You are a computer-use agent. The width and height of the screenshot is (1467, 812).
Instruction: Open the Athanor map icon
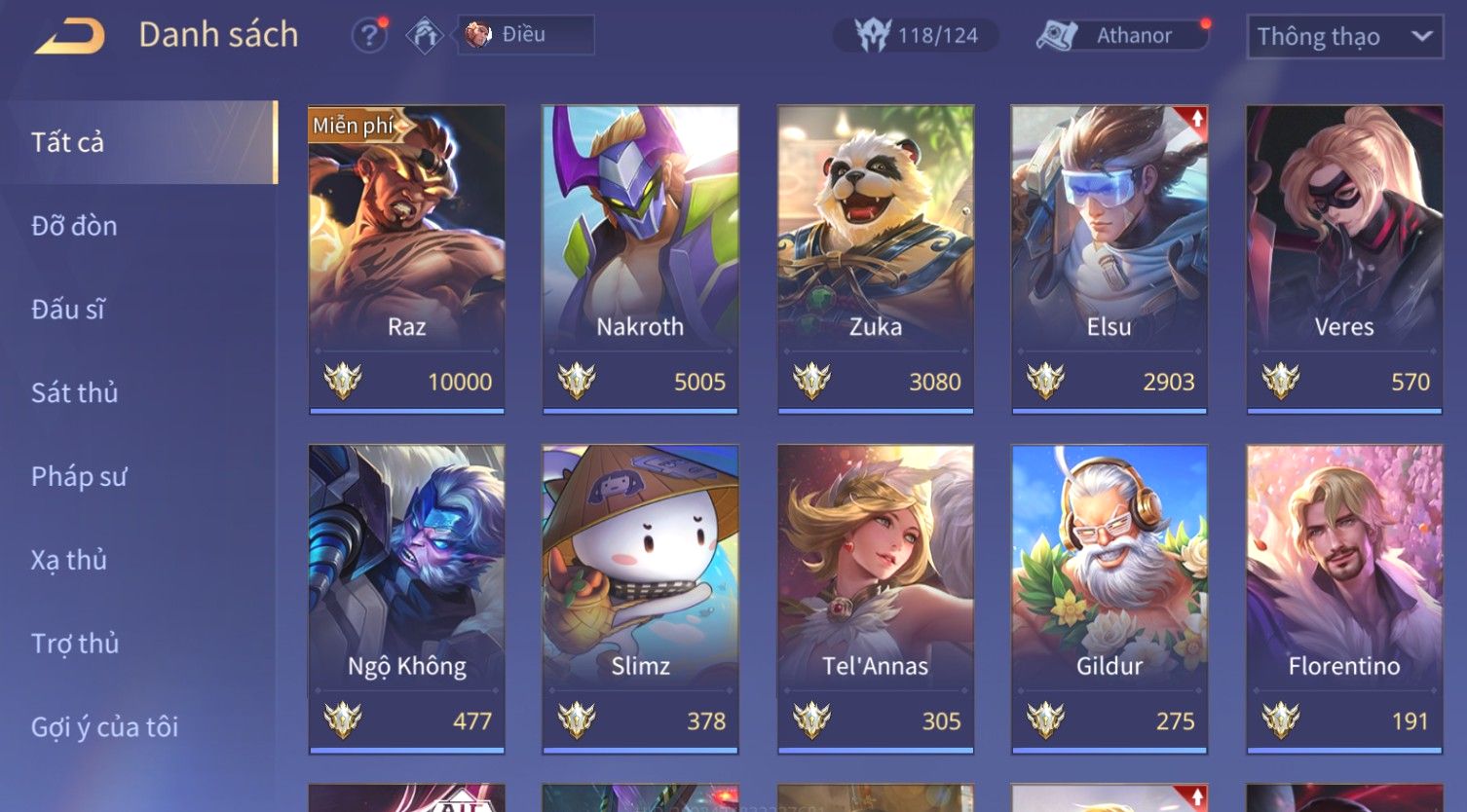click(1056, 36)
